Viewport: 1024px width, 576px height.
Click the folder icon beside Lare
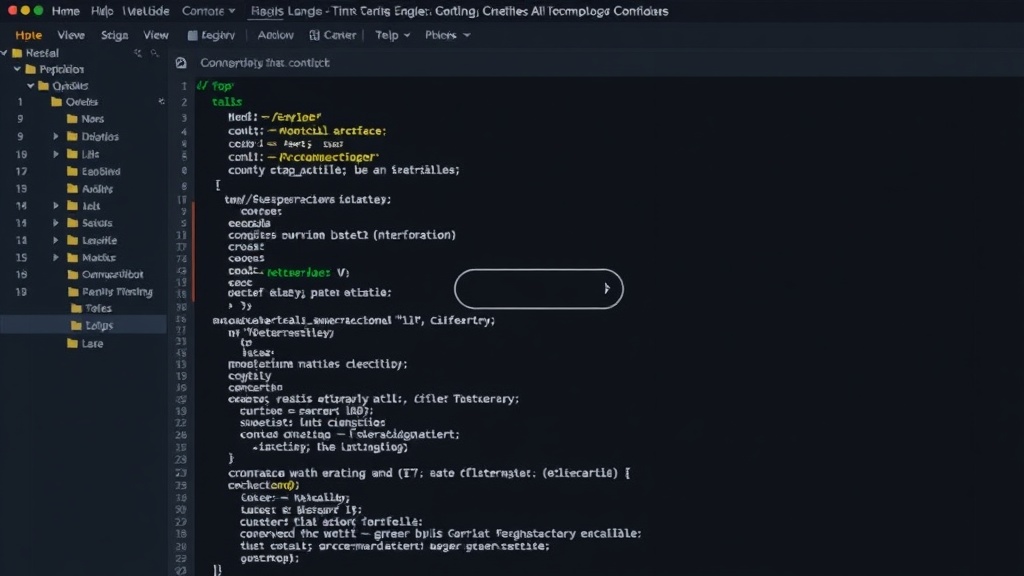tap(72, 343)
